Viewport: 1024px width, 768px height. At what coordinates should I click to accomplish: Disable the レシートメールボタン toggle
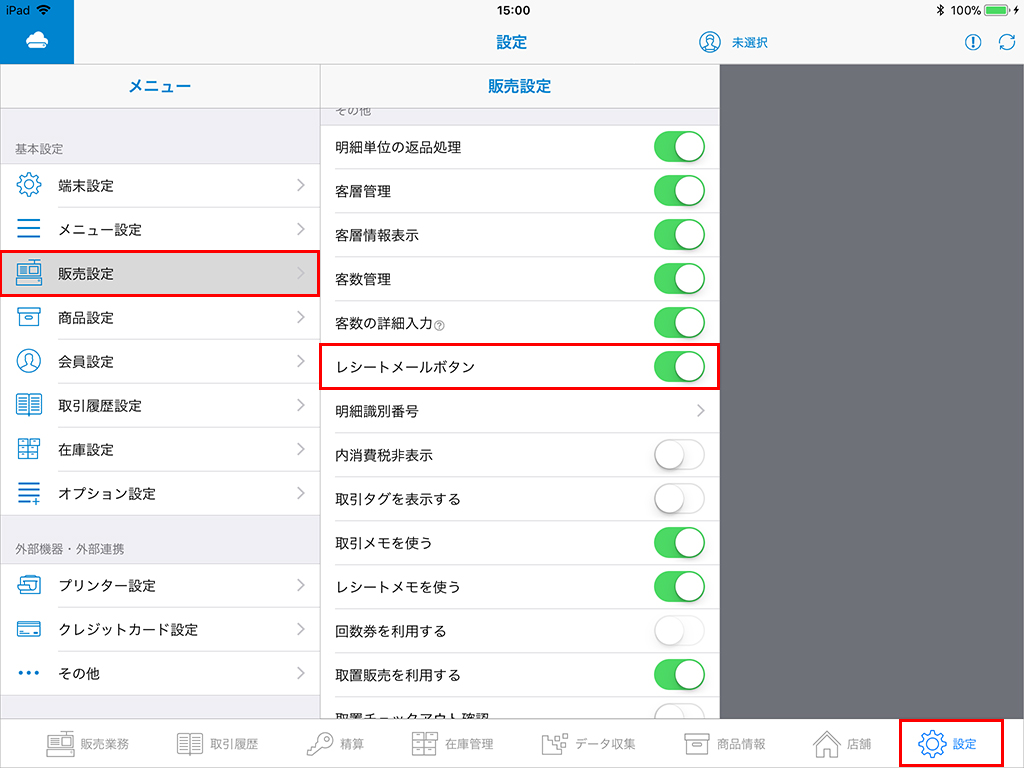point(679,366)
